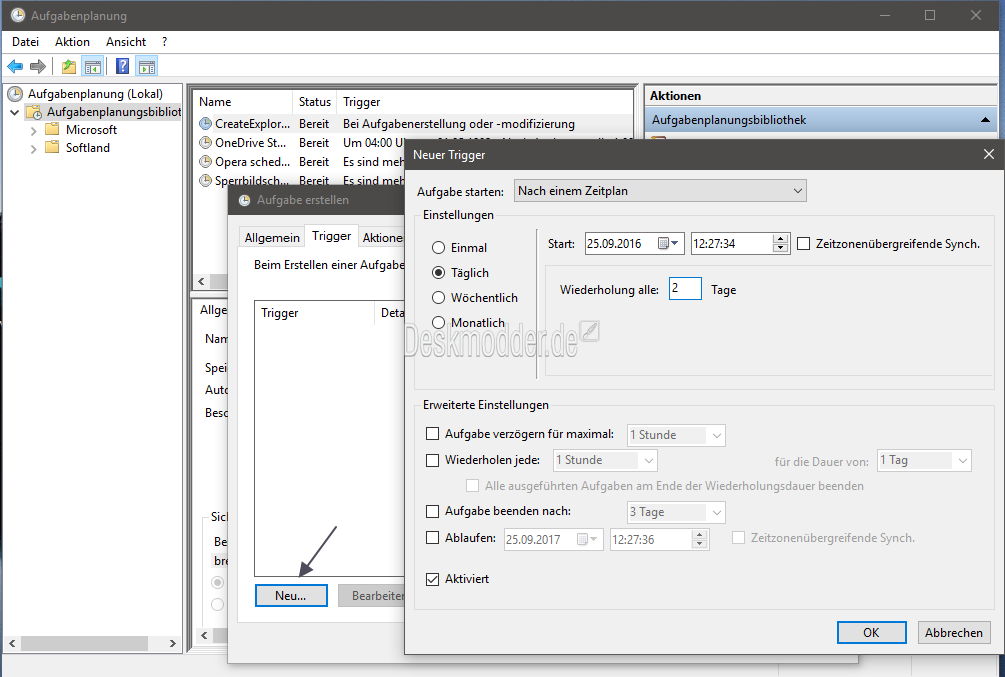
Task: Click the back arrow toolbar icon
Action: [15, 66]
